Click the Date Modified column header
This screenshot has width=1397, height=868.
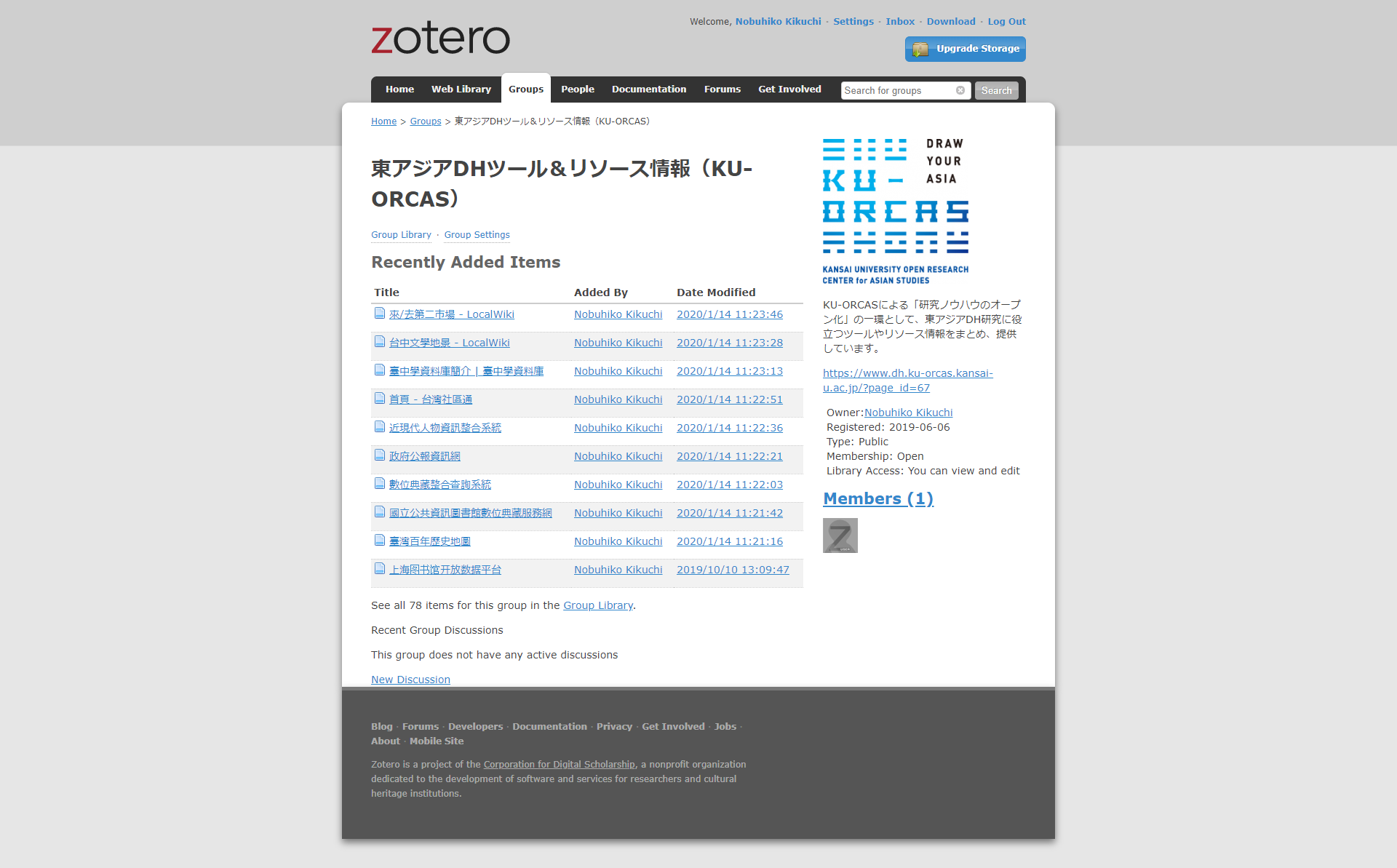716,292
